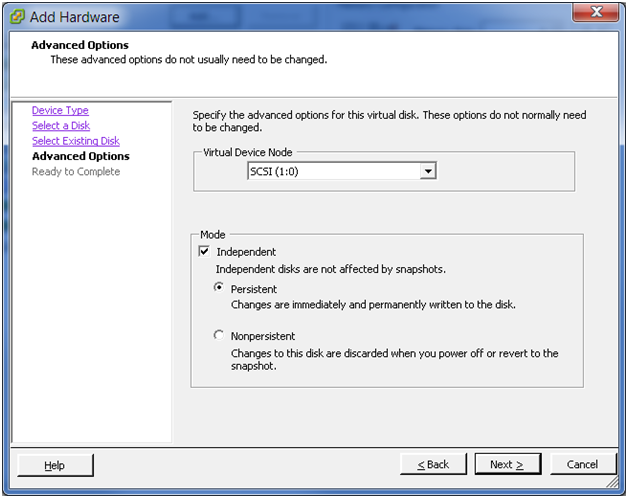Click Next to continue the wizard
This screenshot has width=628, height=498.
click(508, 464)
